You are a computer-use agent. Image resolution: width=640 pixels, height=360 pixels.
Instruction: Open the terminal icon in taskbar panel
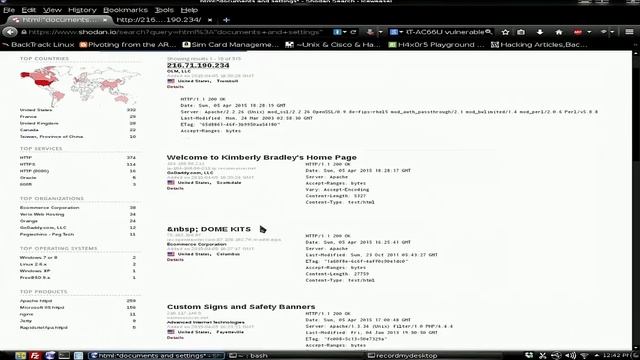pyautogui.click(x=64, y=356)
